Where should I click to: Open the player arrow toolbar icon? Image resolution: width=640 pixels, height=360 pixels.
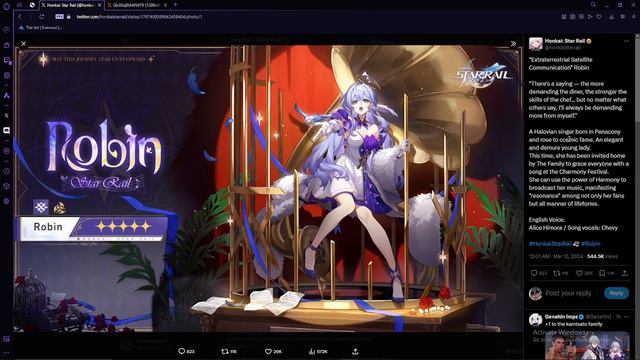tap(590, 17)
